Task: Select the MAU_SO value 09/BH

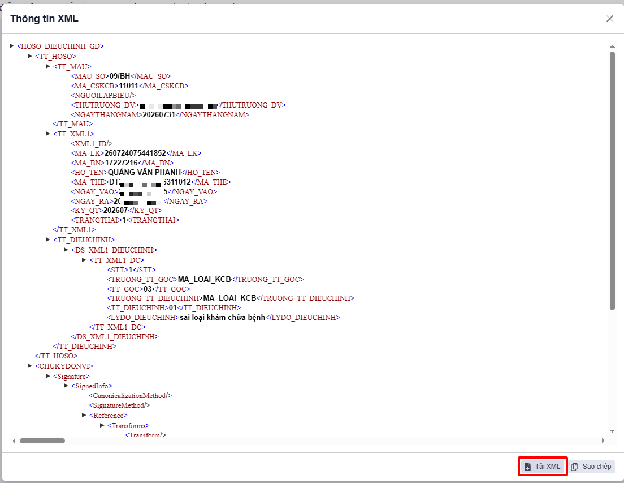Action: tap(119, 76)
